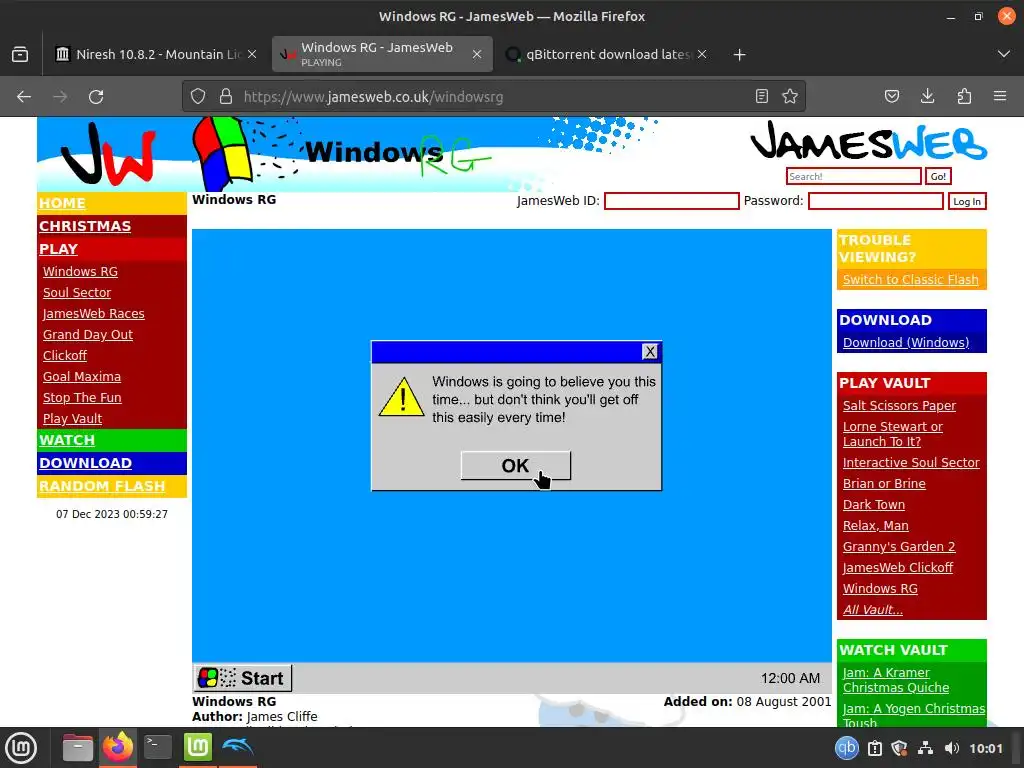Open the Firefox View icon in the tab bar
1024x768 pixels.
pos(20,54)
